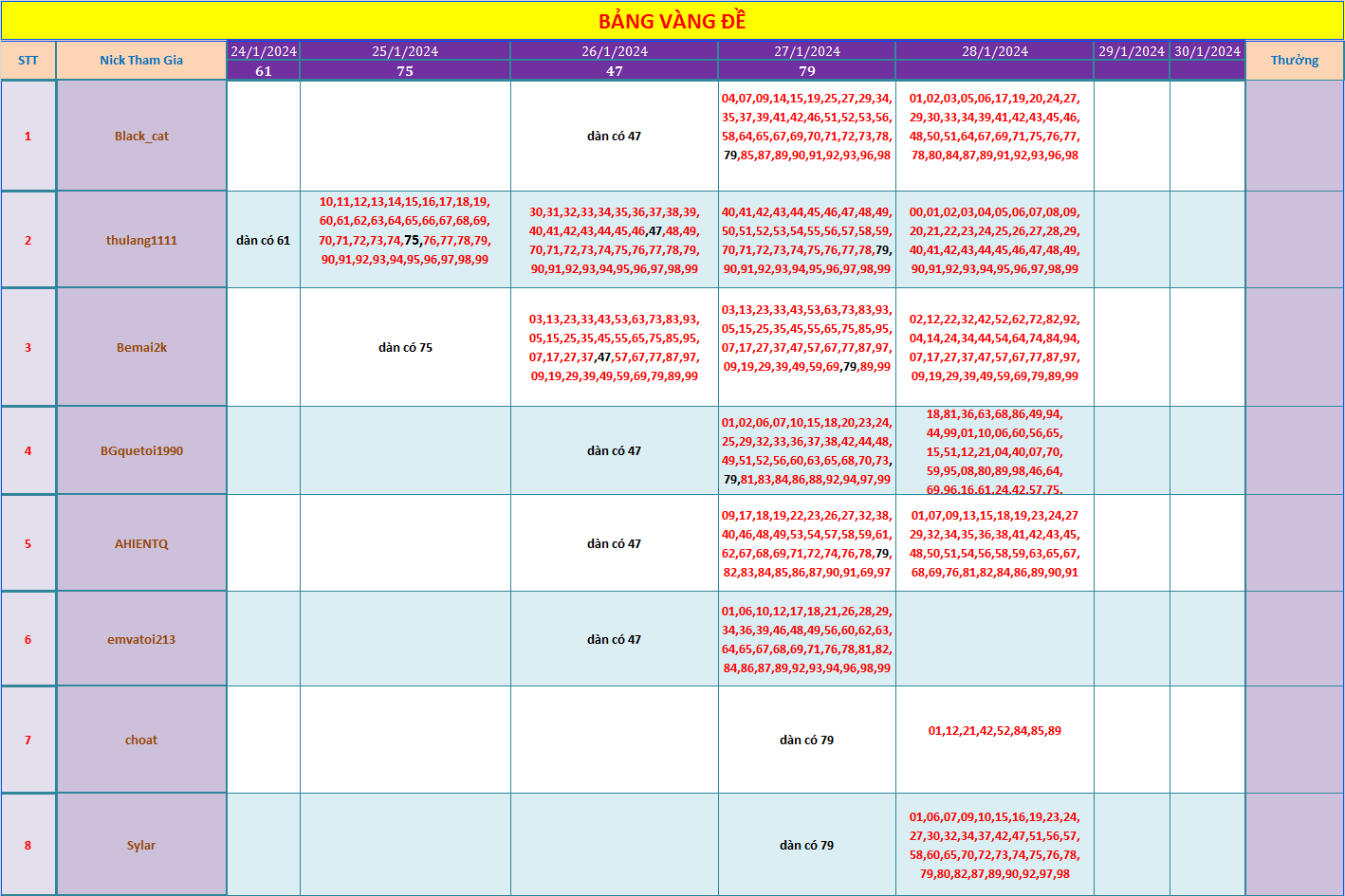Image resolution: width=1345 pixels, height=896 pixels.
Task: Click 'dàn có 47' in BGquetoi1990 row
Action: 615,450
